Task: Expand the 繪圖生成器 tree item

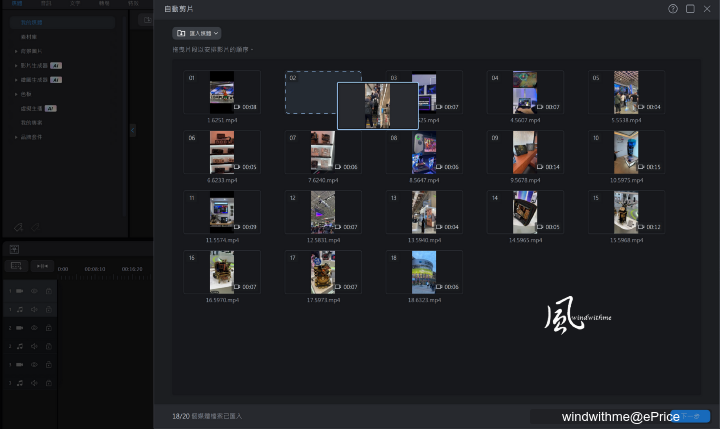Action: click(x=16, y=80)
